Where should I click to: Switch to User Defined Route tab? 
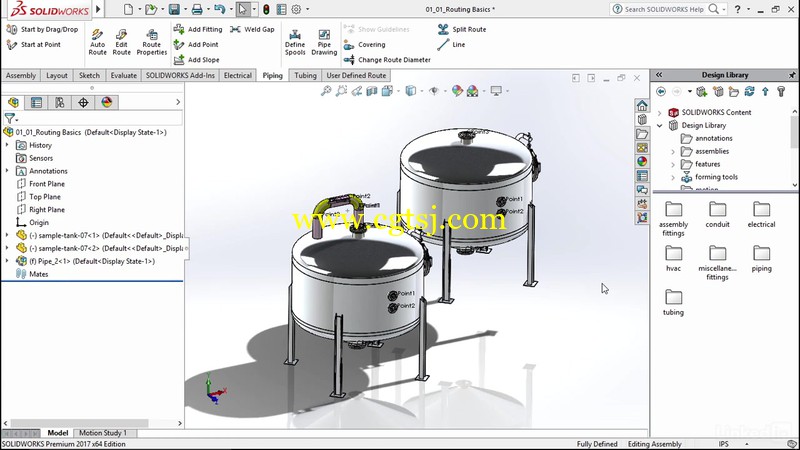[x=356, y=76]
